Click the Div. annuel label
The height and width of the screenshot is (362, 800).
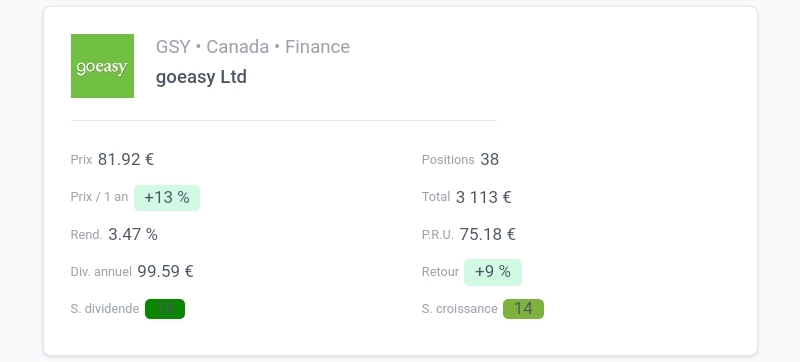[x=101, y=272]
